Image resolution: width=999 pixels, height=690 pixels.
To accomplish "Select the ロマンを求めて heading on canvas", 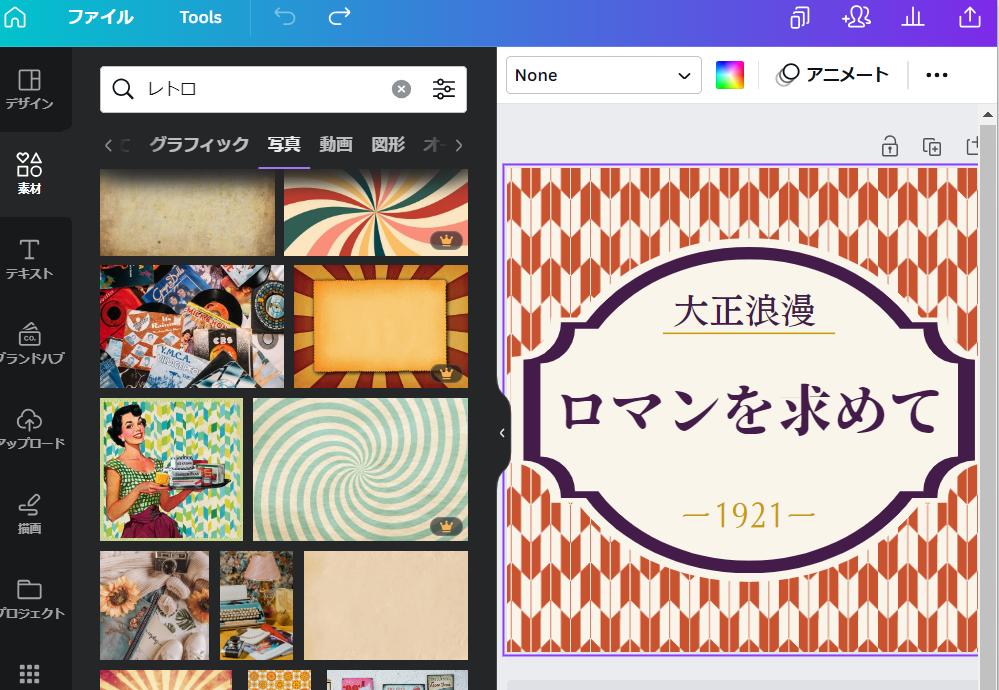I will coord(749,409).
